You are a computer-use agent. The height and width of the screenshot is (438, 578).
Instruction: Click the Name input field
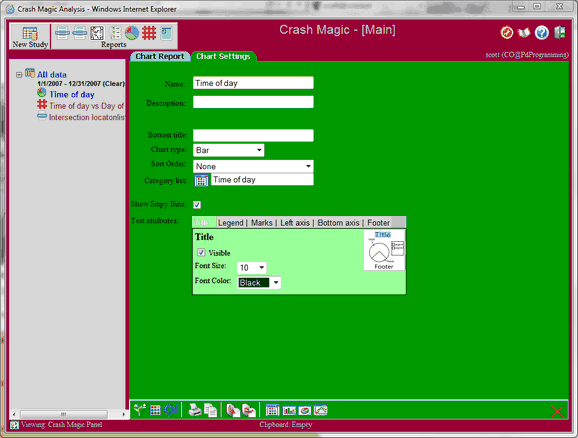click(x=253, y=83)
